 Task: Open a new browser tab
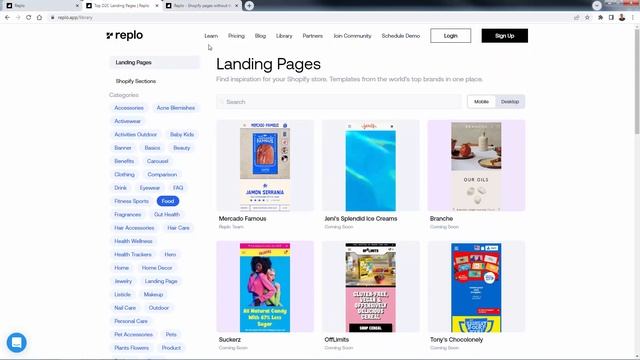coord(249,6)
